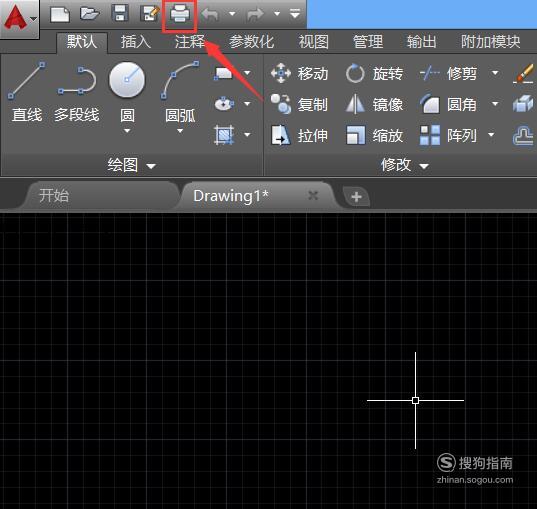Switch to the 插入 ribbon tab
Viewport: 537px width, 509px height.
click(136, 42)
